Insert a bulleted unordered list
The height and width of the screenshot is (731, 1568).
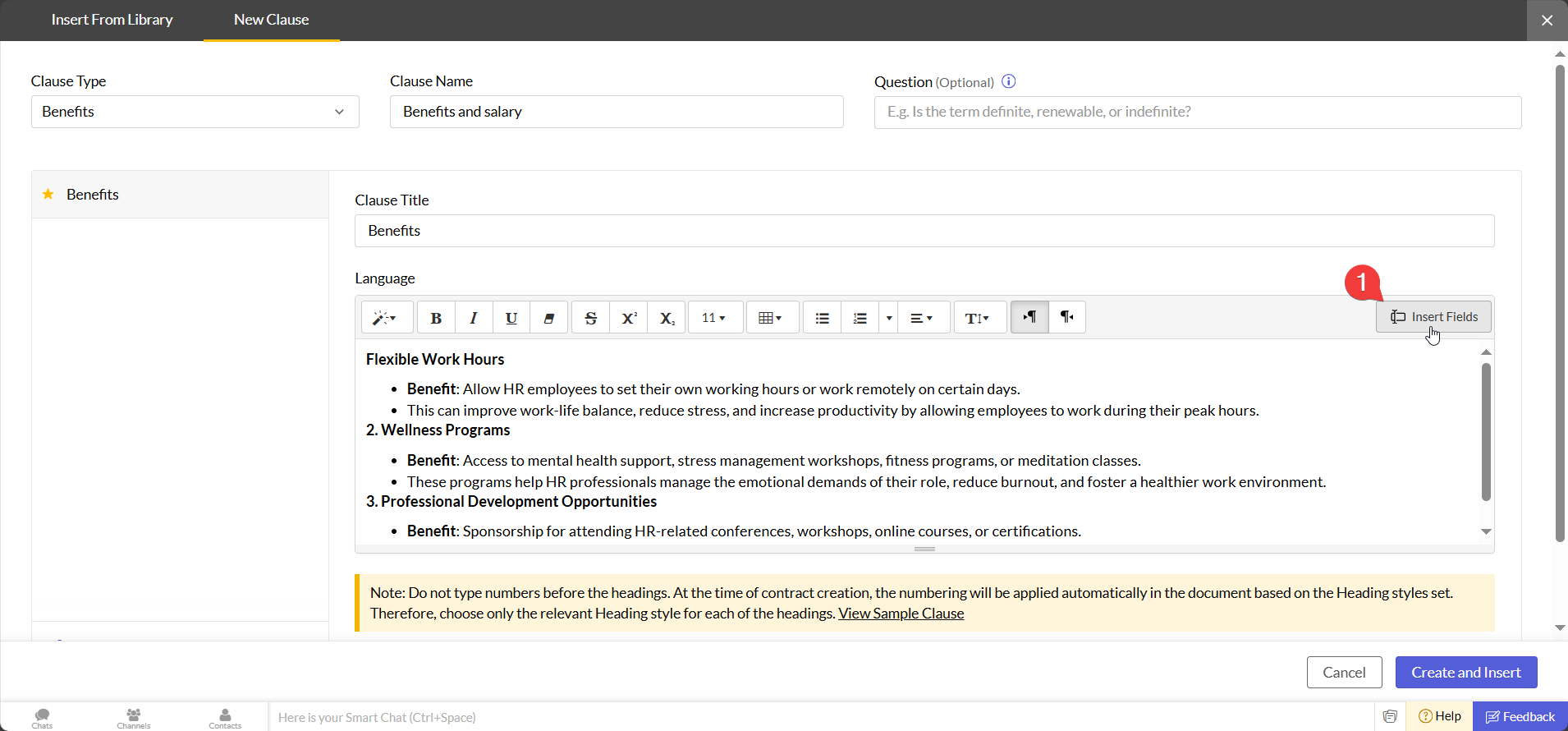click(822, 318)
